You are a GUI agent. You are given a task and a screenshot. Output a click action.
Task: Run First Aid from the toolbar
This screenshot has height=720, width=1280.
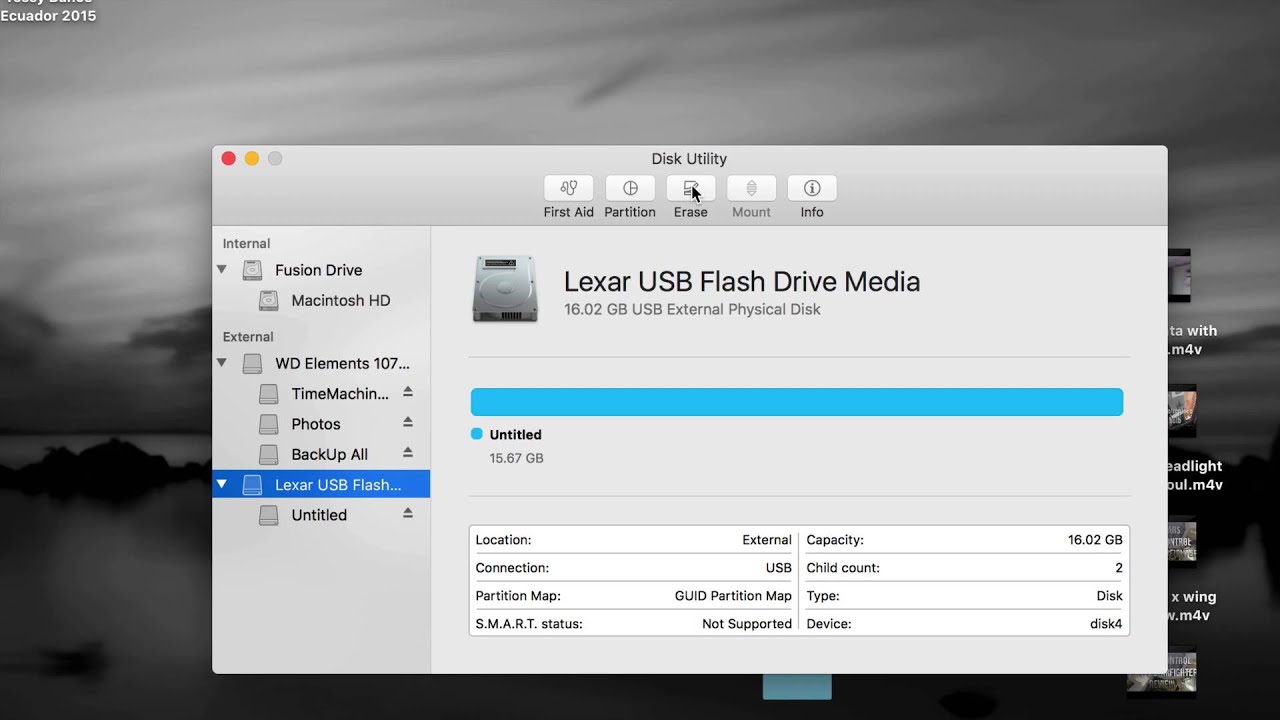(569, 188)
